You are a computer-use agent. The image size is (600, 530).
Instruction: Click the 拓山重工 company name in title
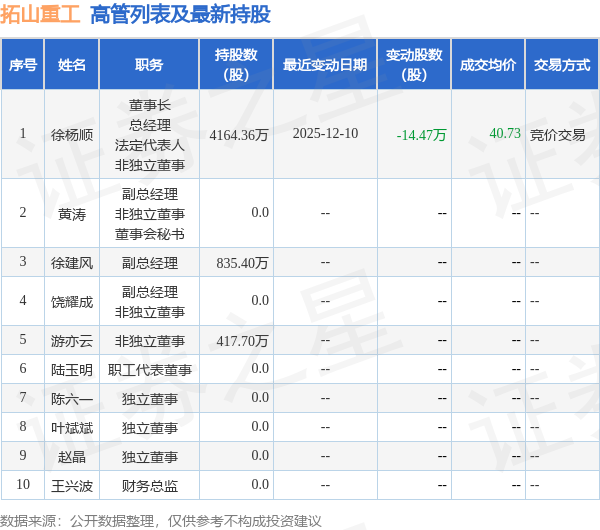40,15
